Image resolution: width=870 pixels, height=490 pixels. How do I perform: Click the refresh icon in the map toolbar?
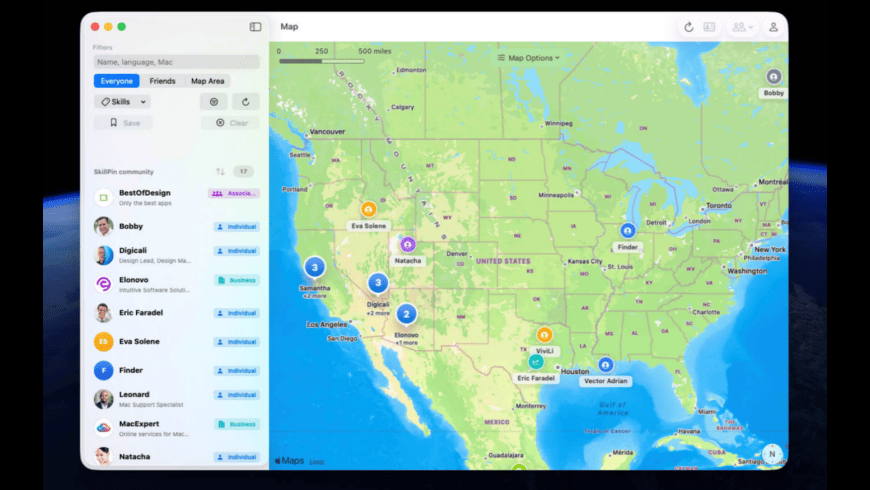click(689, 27)
